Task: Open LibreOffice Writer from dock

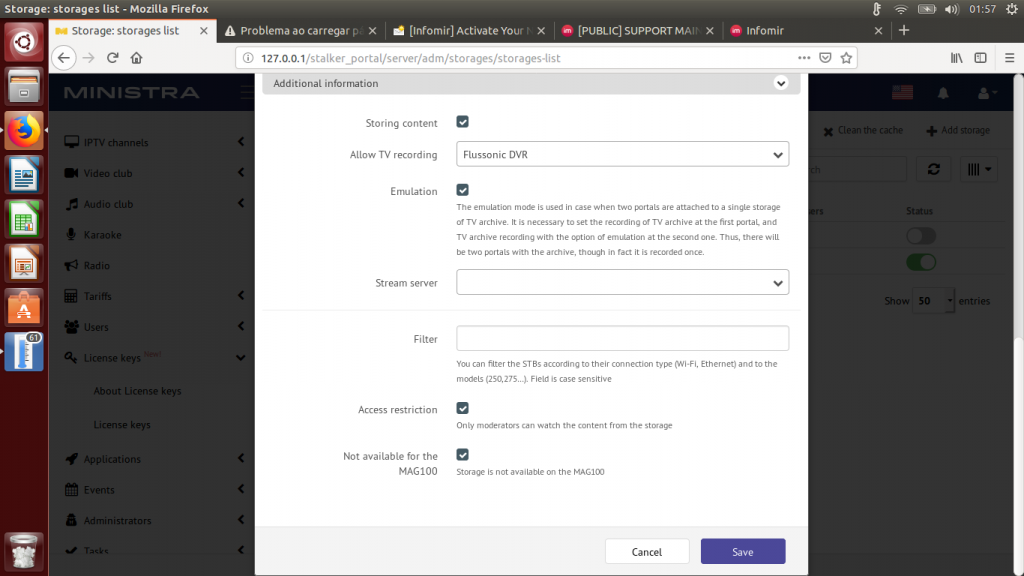Action: click(24, 175)
